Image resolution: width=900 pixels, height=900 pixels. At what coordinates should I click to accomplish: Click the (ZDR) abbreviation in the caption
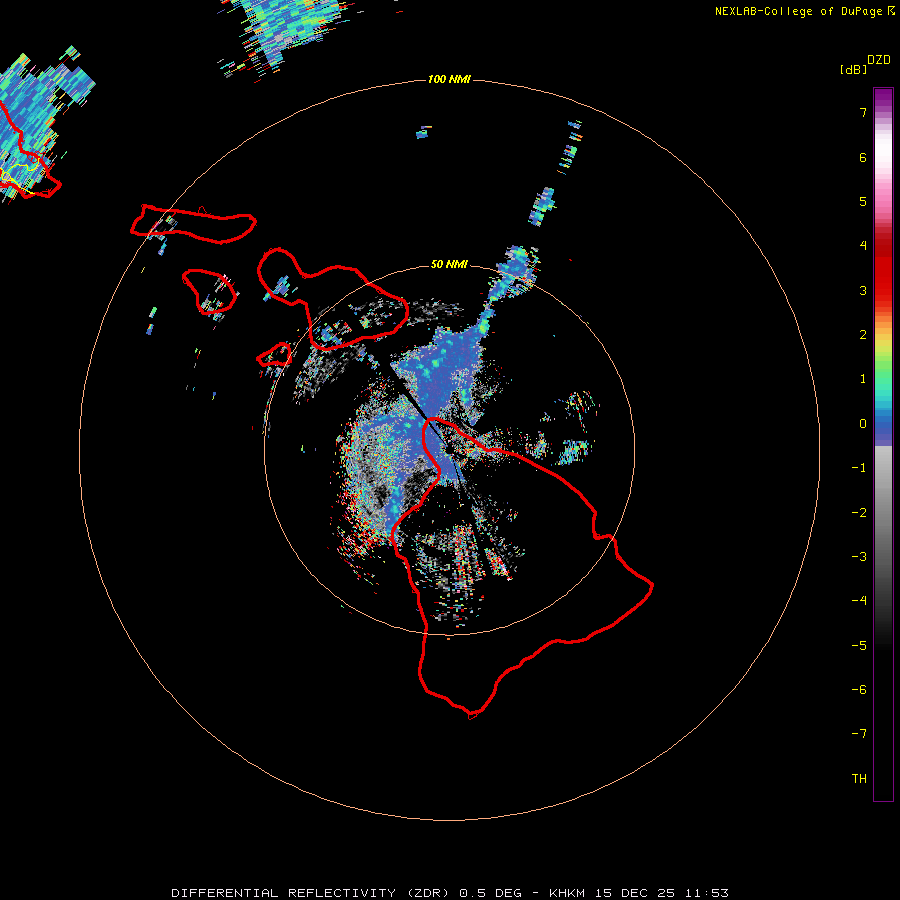(428, 893)
